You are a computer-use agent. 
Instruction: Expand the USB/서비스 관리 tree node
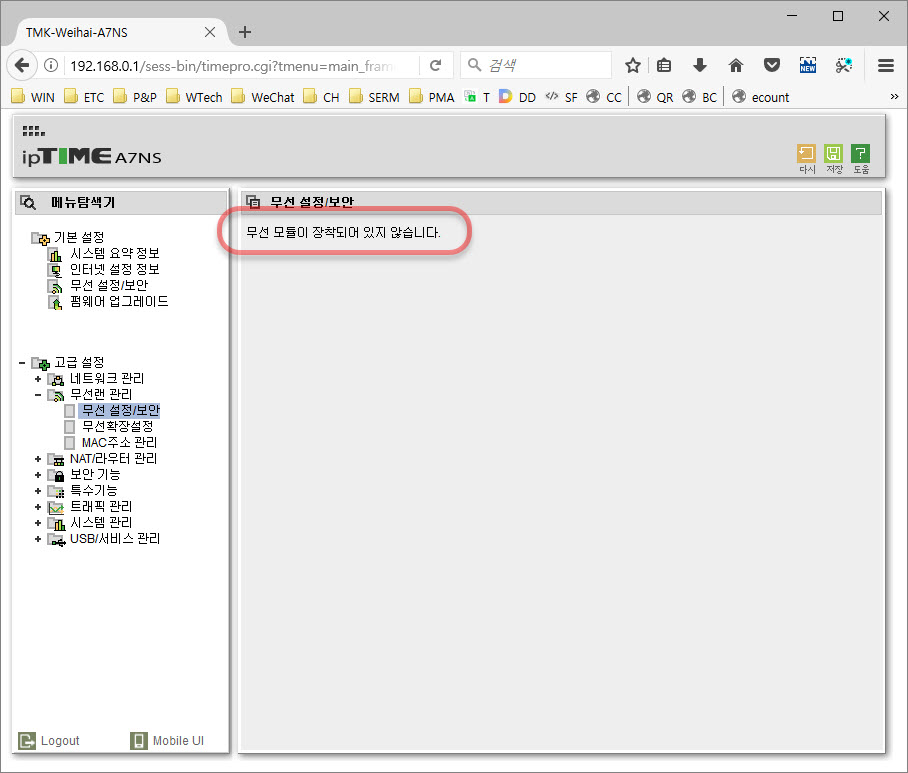click(38, 539)
